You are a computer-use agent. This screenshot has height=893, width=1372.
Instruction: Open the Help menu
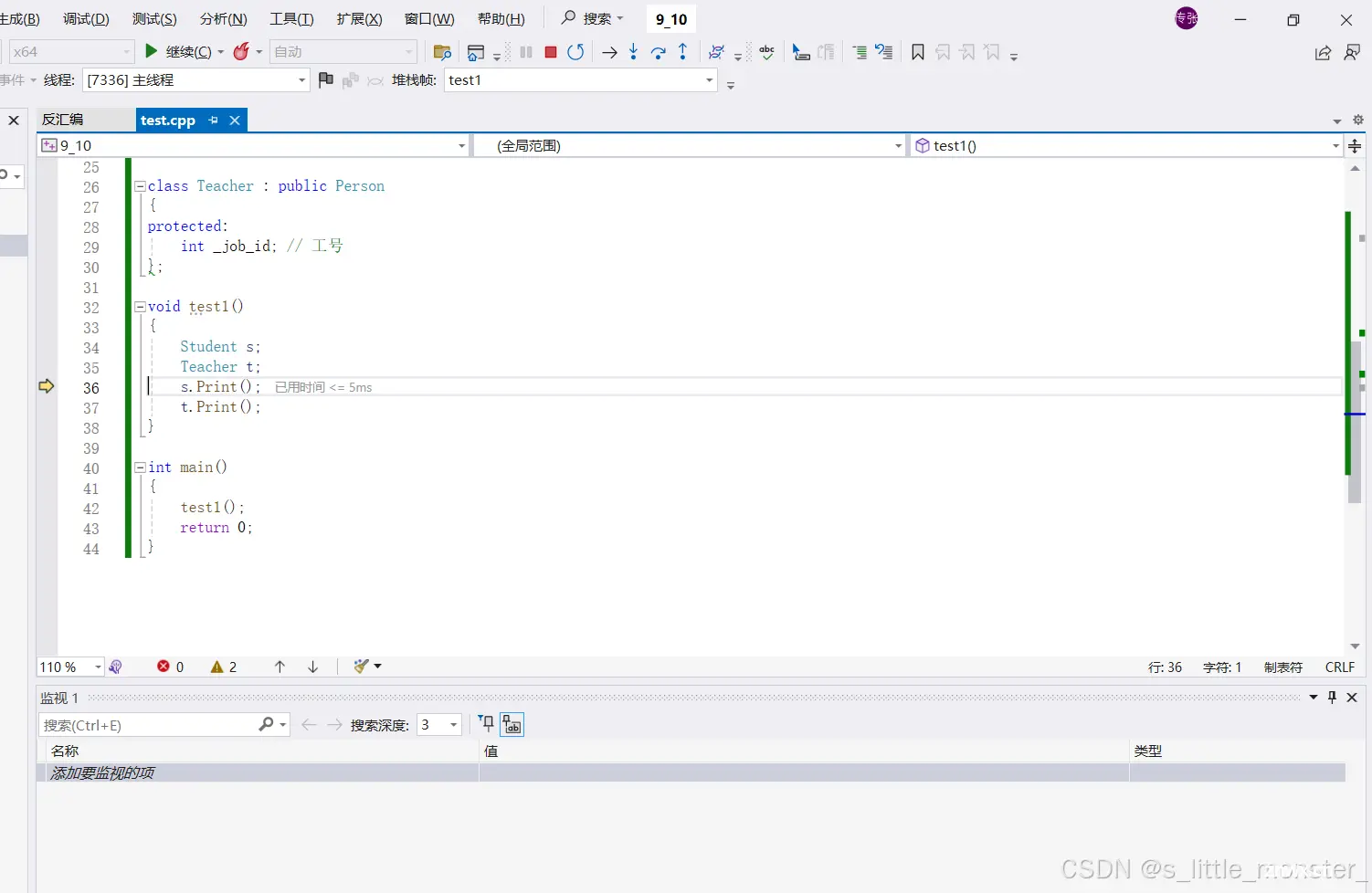click(x=501, y=18)
